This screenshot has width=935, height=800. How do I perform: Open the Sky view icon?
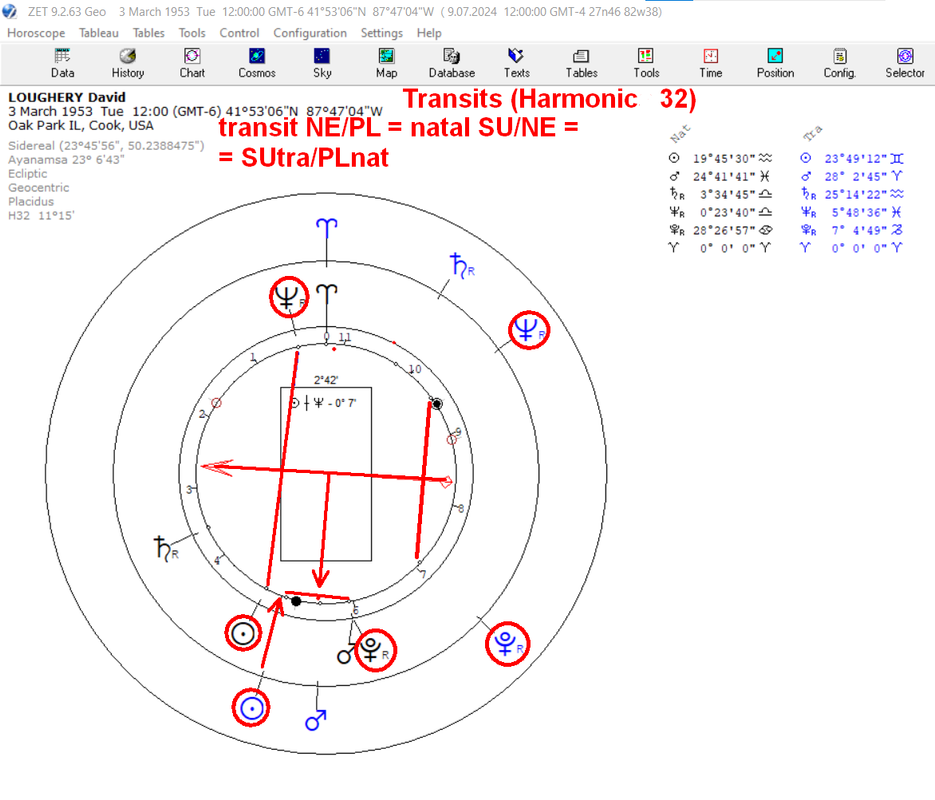point(322,63)
